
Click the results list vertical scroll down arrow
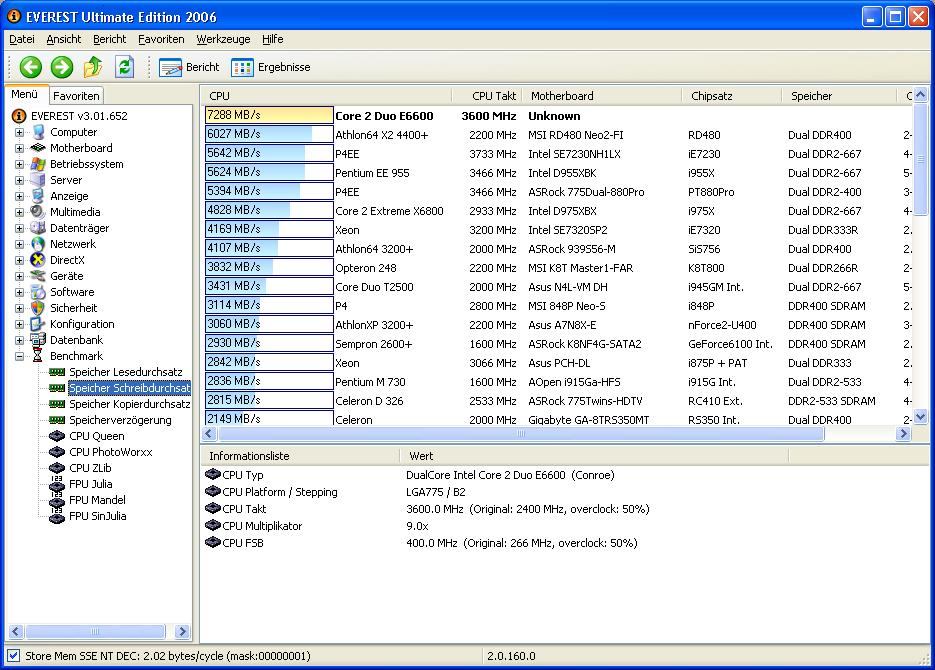(921, 417)
